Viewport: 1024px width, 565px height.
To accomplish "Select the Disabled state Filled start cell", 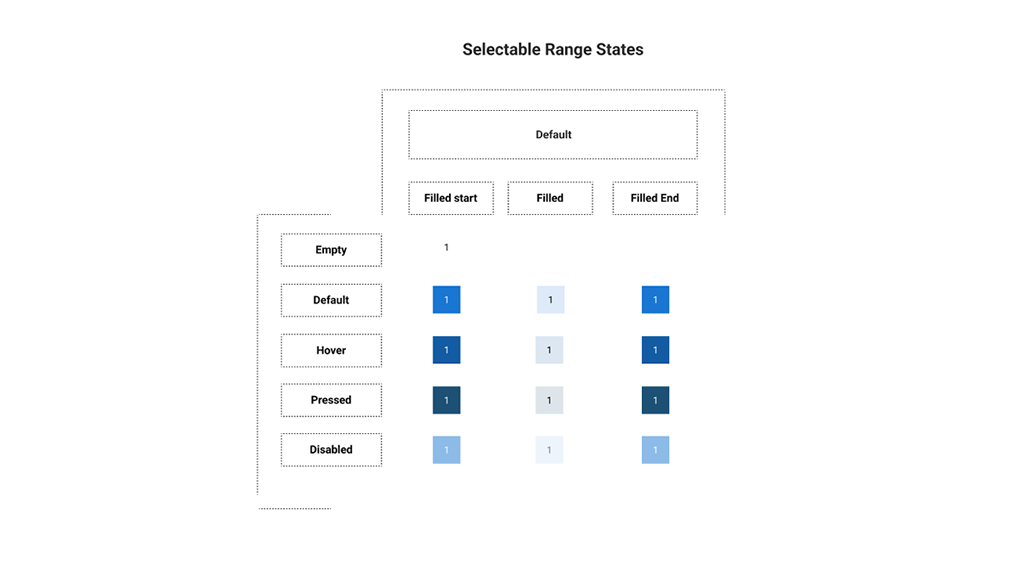I will pyautogui.click(x=446, y=450).
